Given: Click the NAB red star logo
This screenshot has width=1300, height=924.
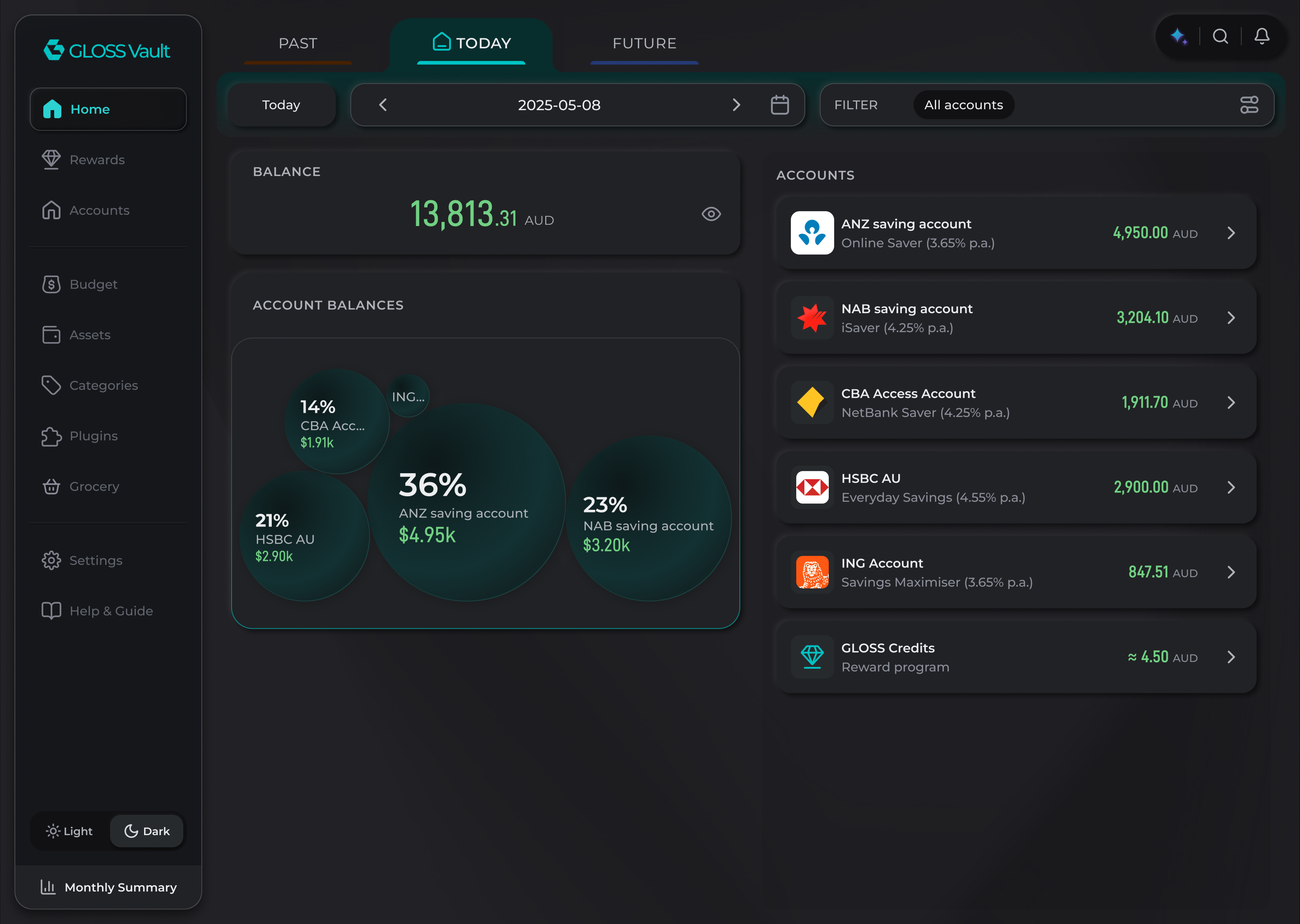Looking at the screenshot, I should [x=812, y=318].
